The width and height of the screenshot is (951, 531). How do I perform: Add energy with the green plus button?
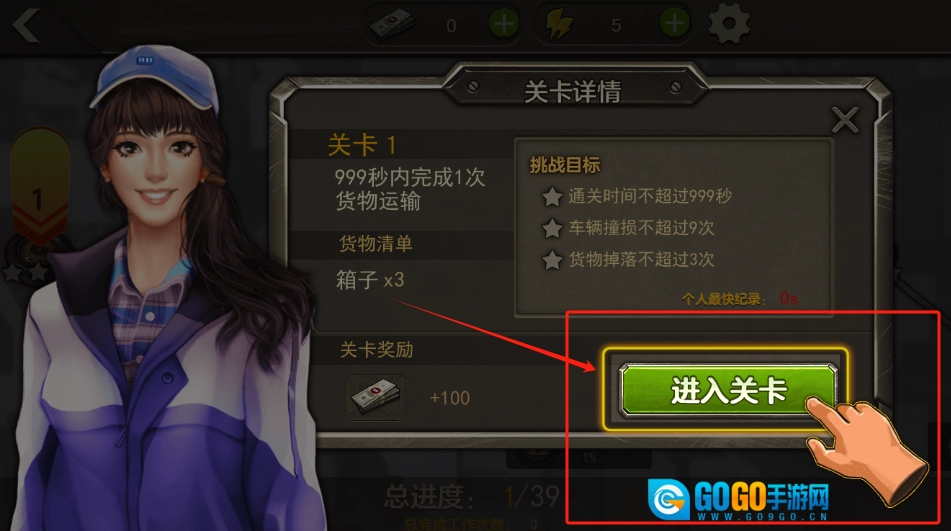[674, 24]
